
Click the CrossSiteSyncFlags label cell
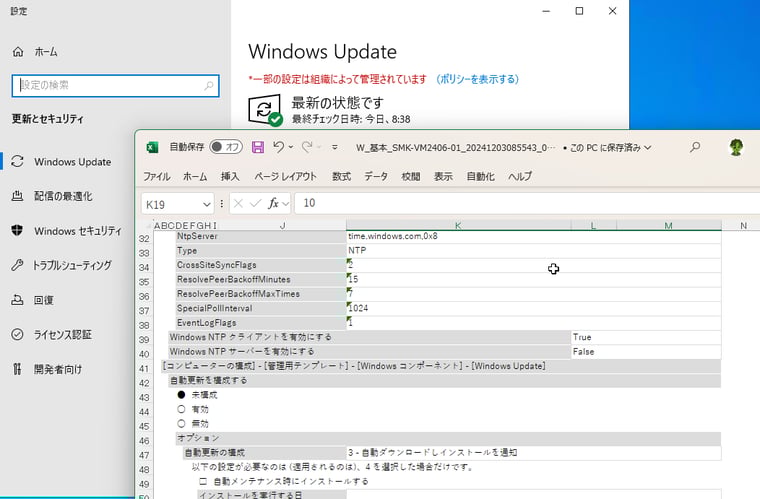click(x=261, y=265)
